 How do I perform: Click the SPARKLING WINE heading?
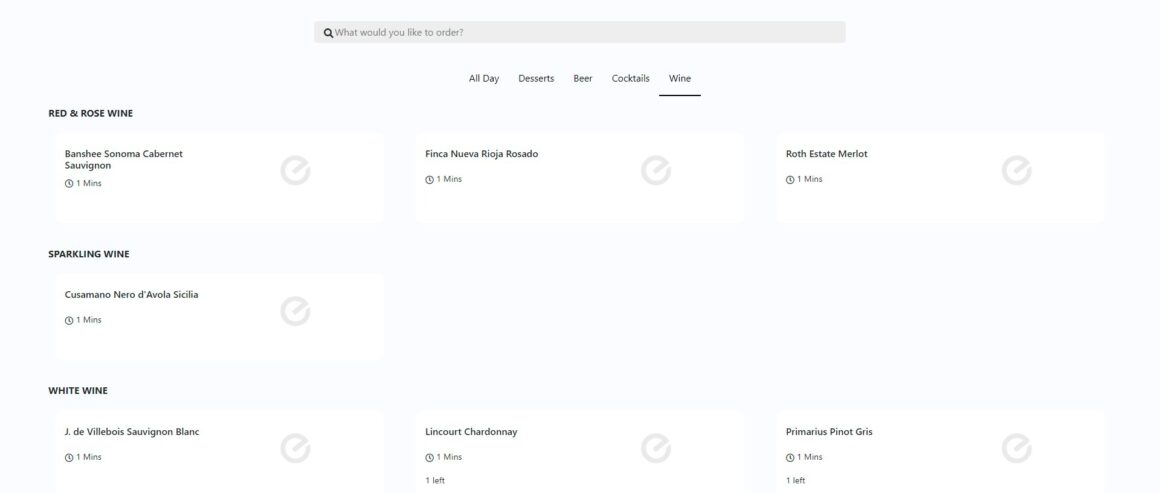click(89, 254)
